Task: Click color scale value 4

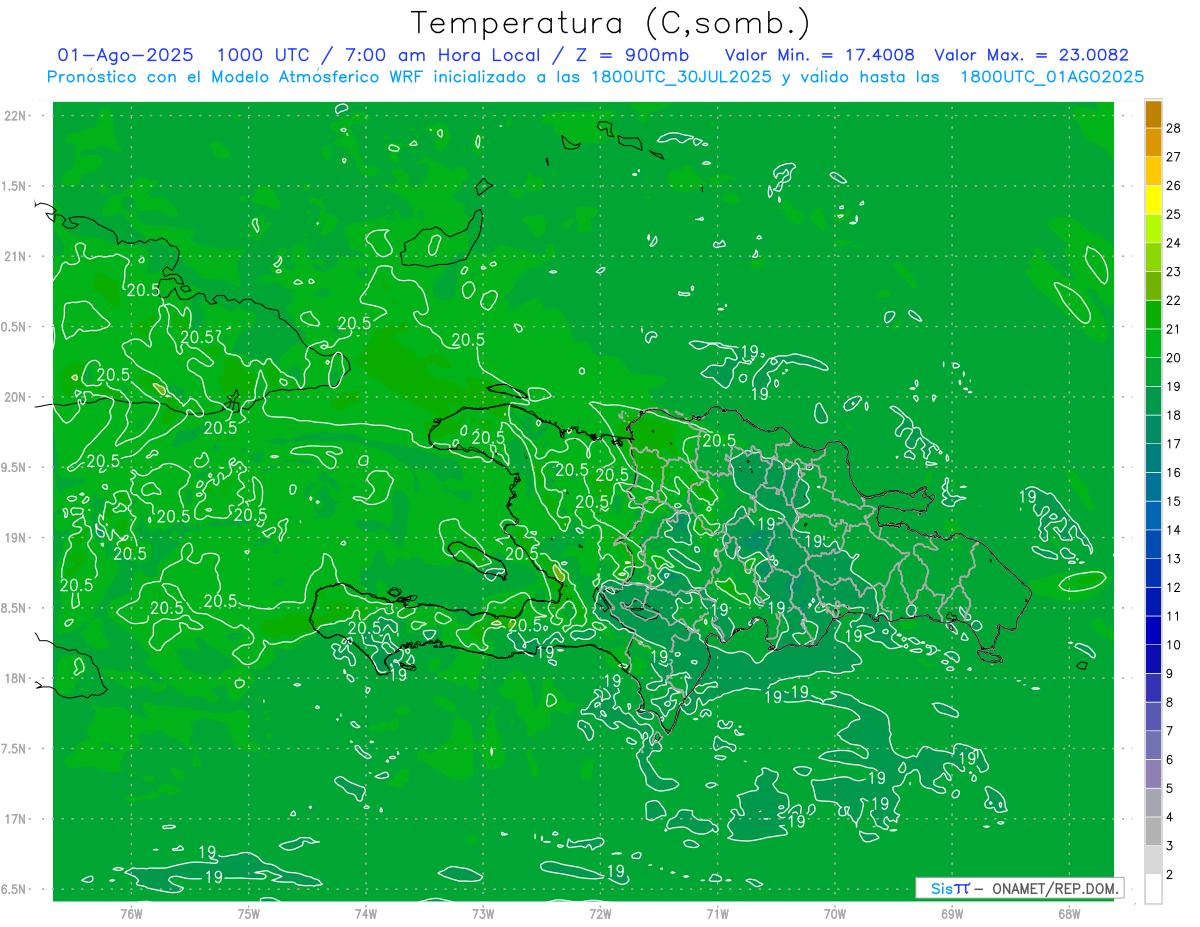Action: 1170,818
